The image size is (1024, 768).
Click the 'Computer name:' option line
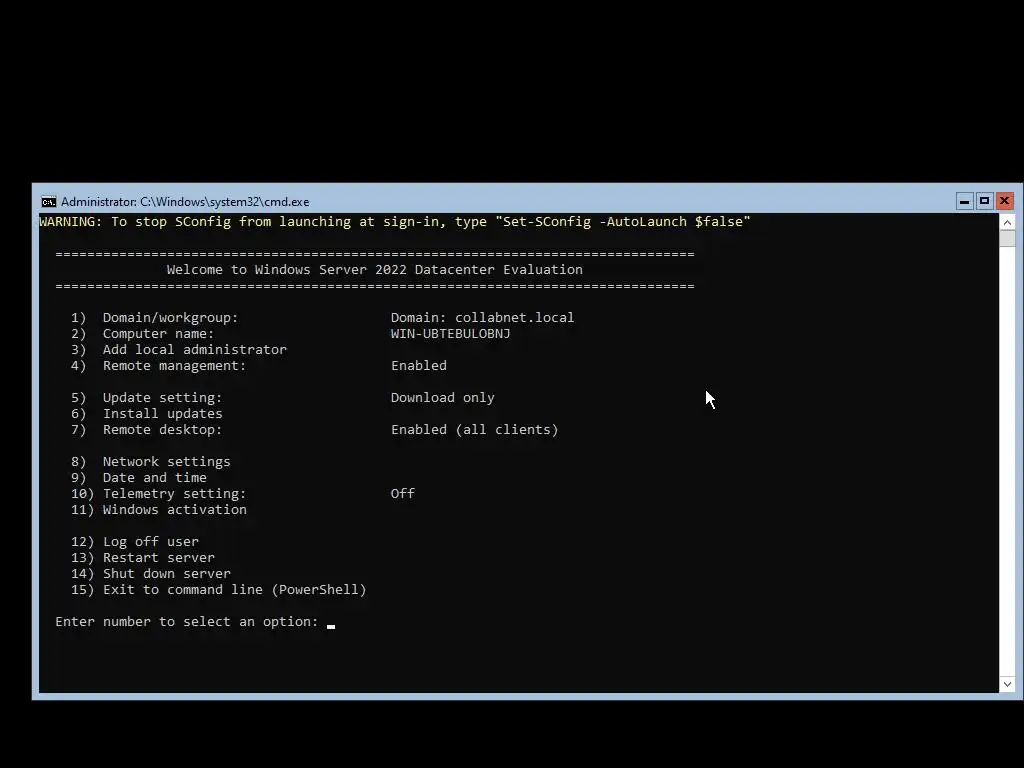click(142, 334)
